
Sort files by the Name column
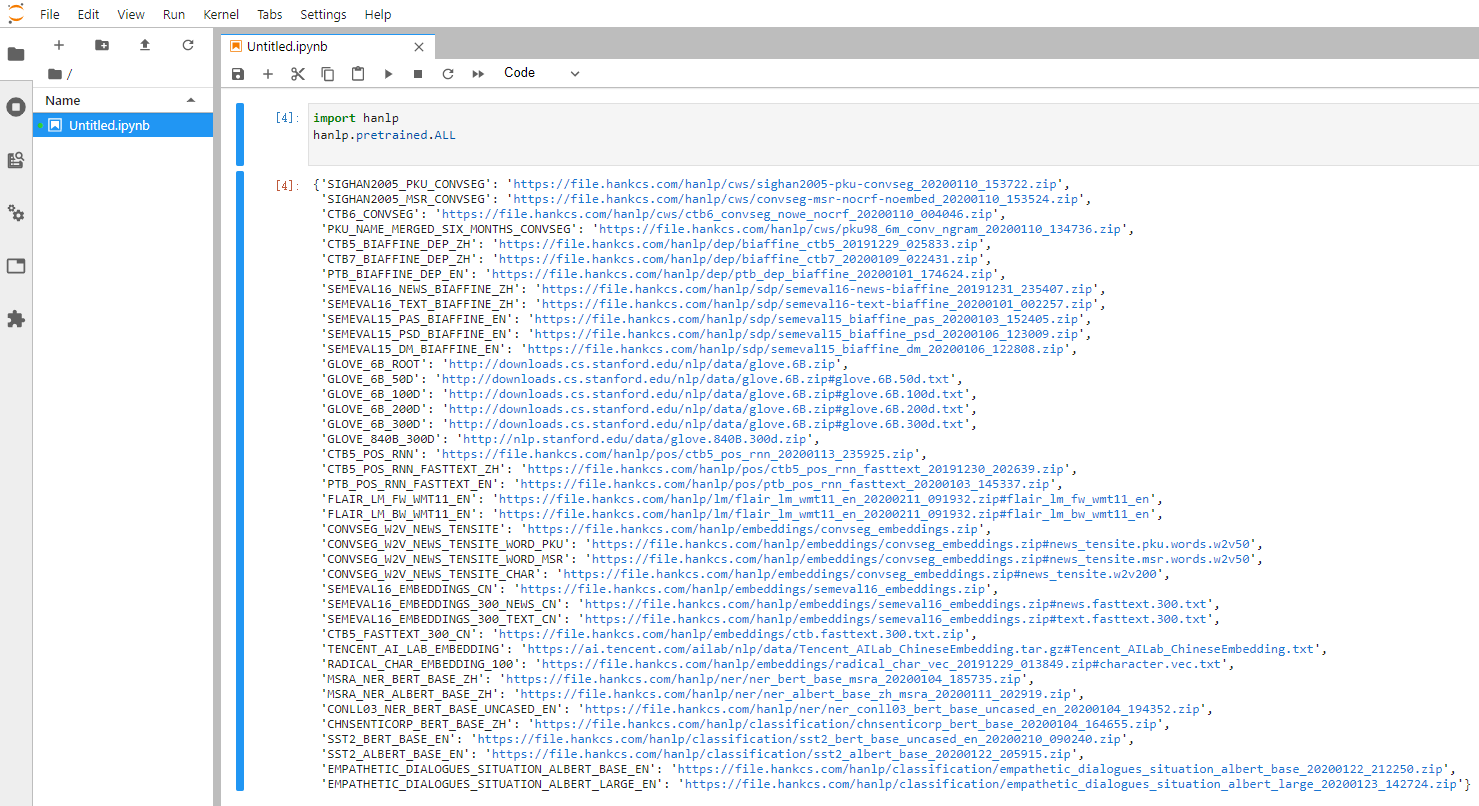(x=121, y=100)
